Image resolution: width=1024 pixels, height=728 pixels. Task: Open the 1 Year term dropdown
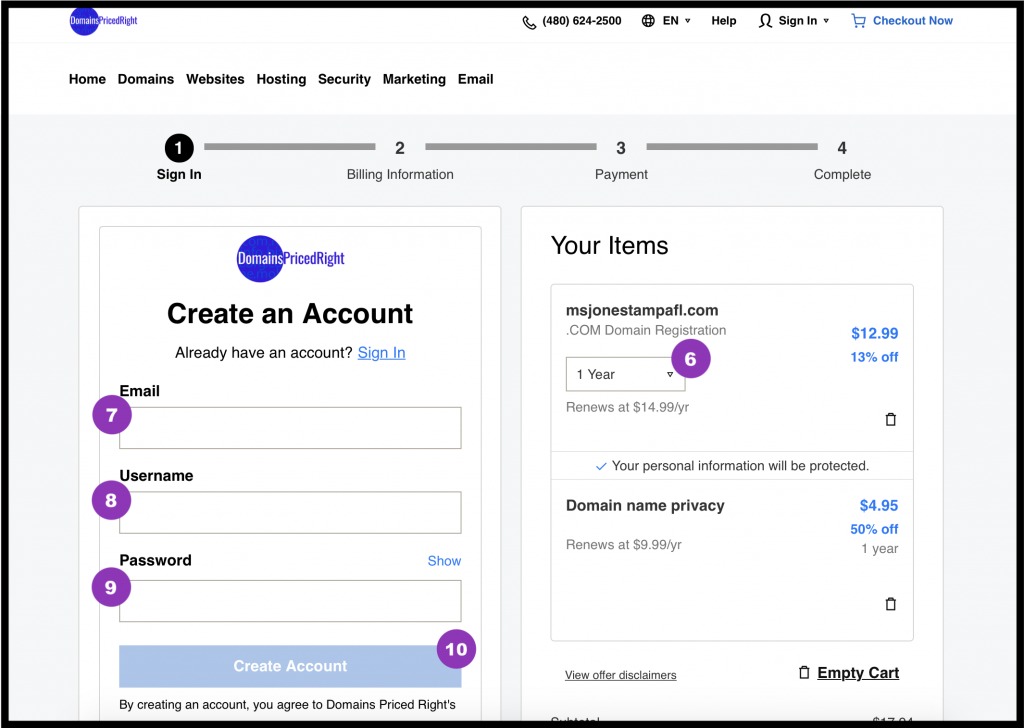pos(624,374)
